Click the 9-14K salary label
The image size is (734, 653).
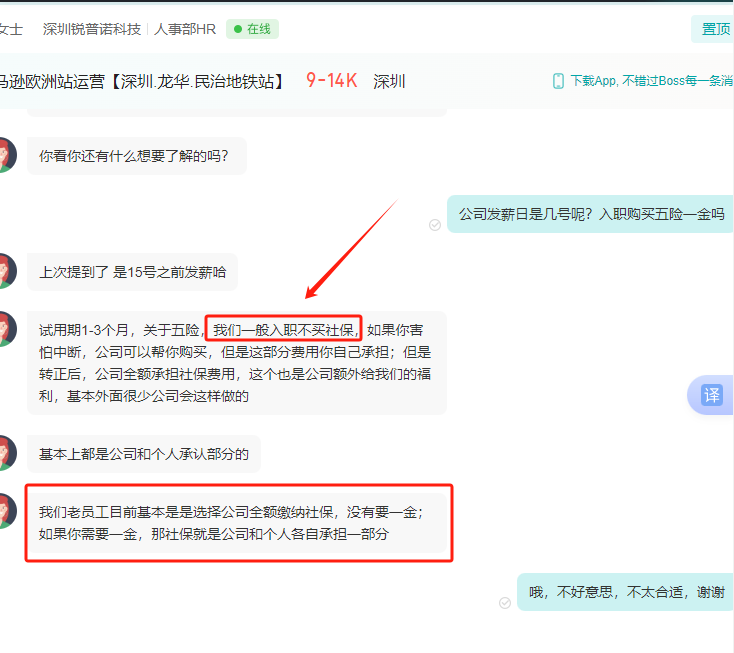(331, 81)
